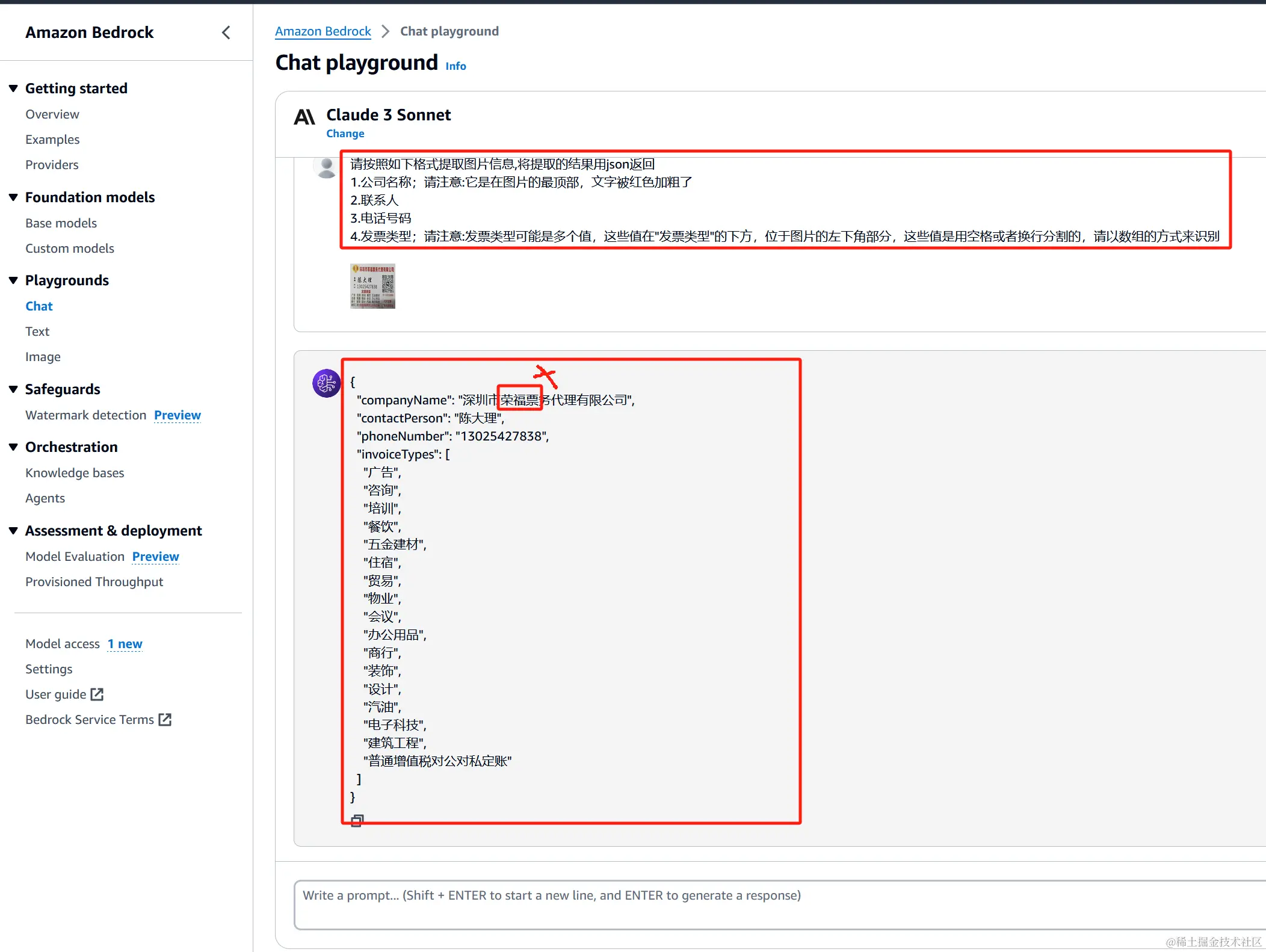Click the User guide external link icon
Viewport: 1266px width, 952px height.
(x=97, y=694)
